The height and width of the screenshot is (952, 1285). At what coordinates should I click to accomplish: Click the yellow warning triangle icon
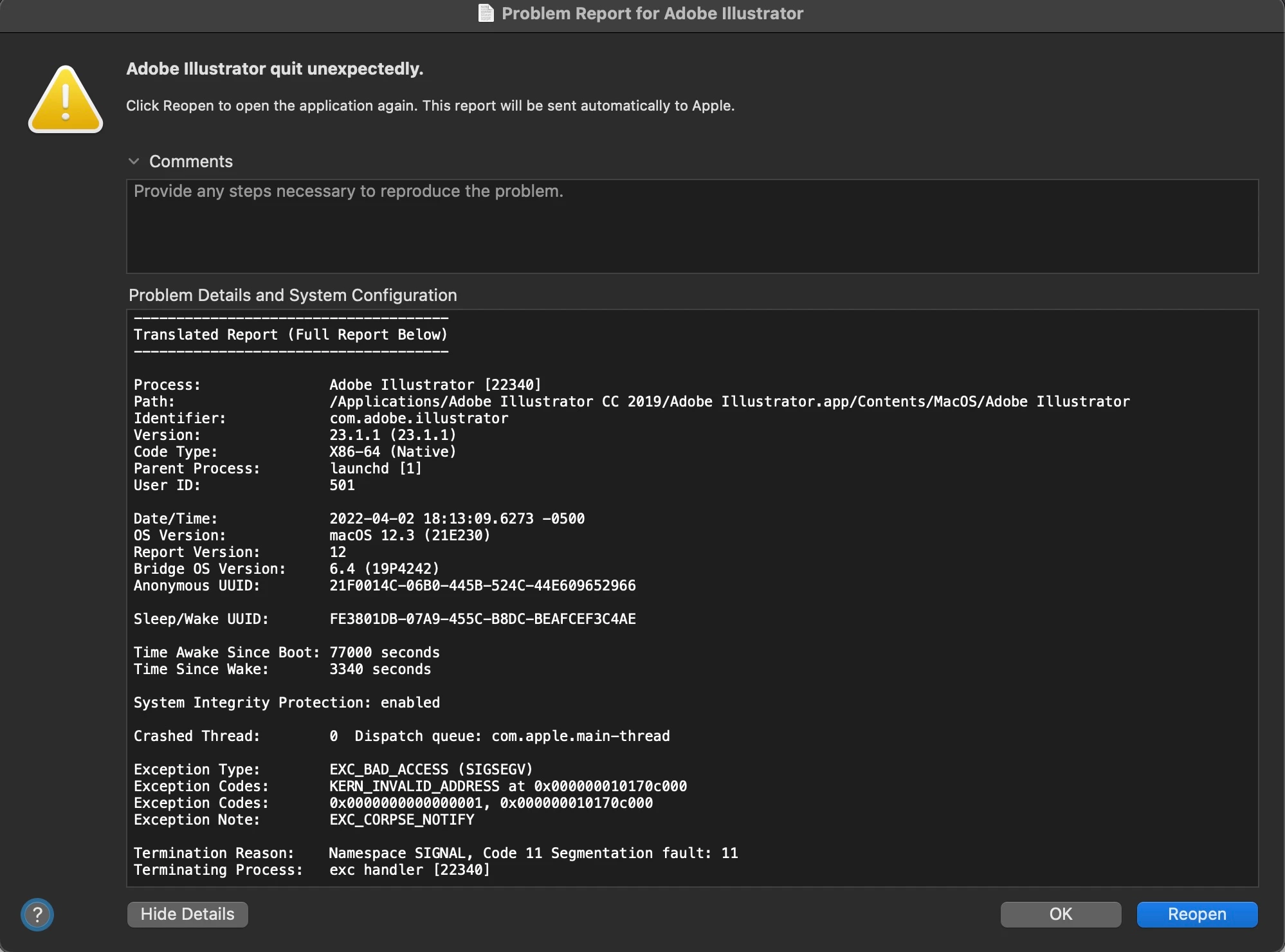coord(66,100)
